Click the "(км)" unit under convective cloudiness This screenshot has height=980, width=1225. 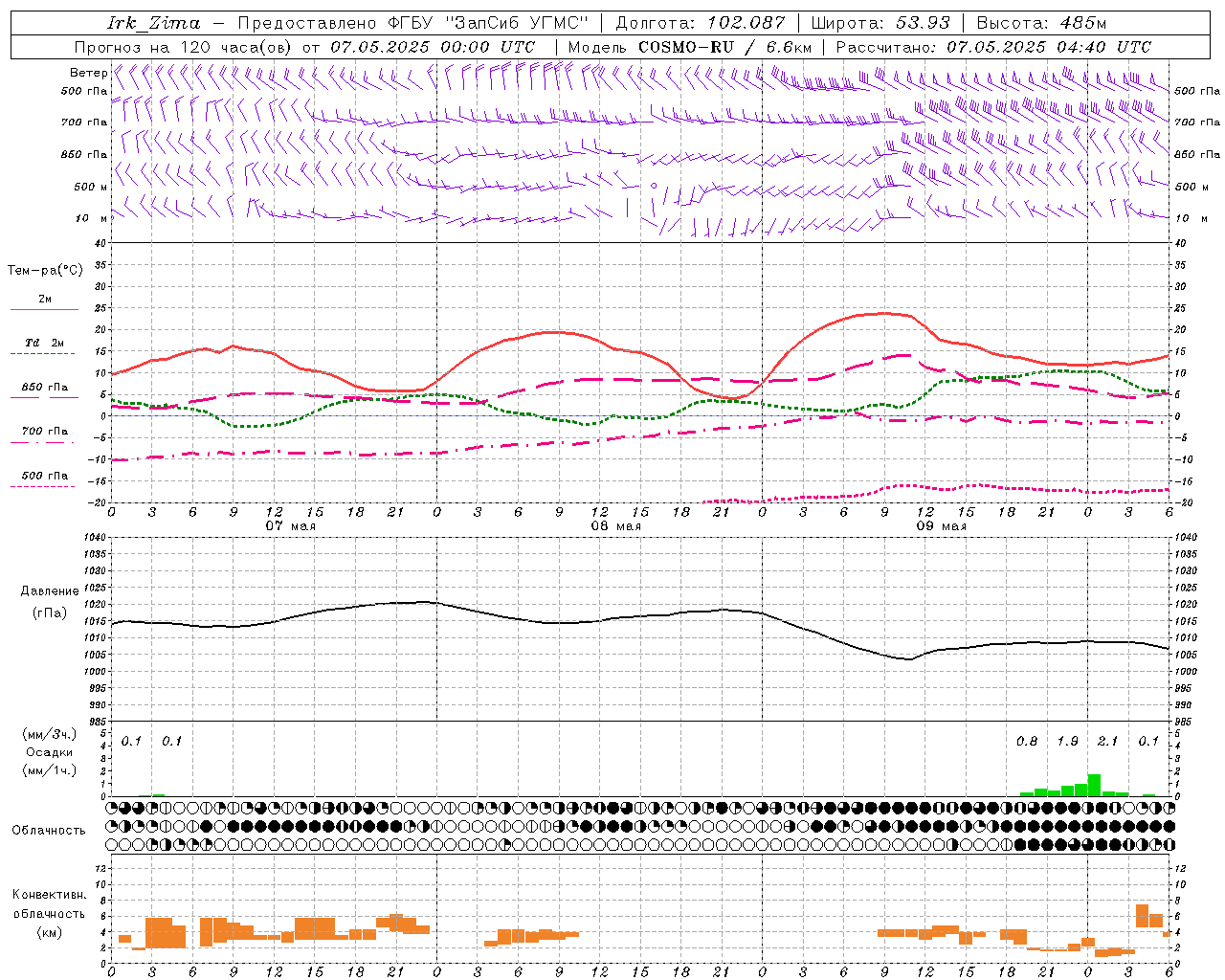49,932
